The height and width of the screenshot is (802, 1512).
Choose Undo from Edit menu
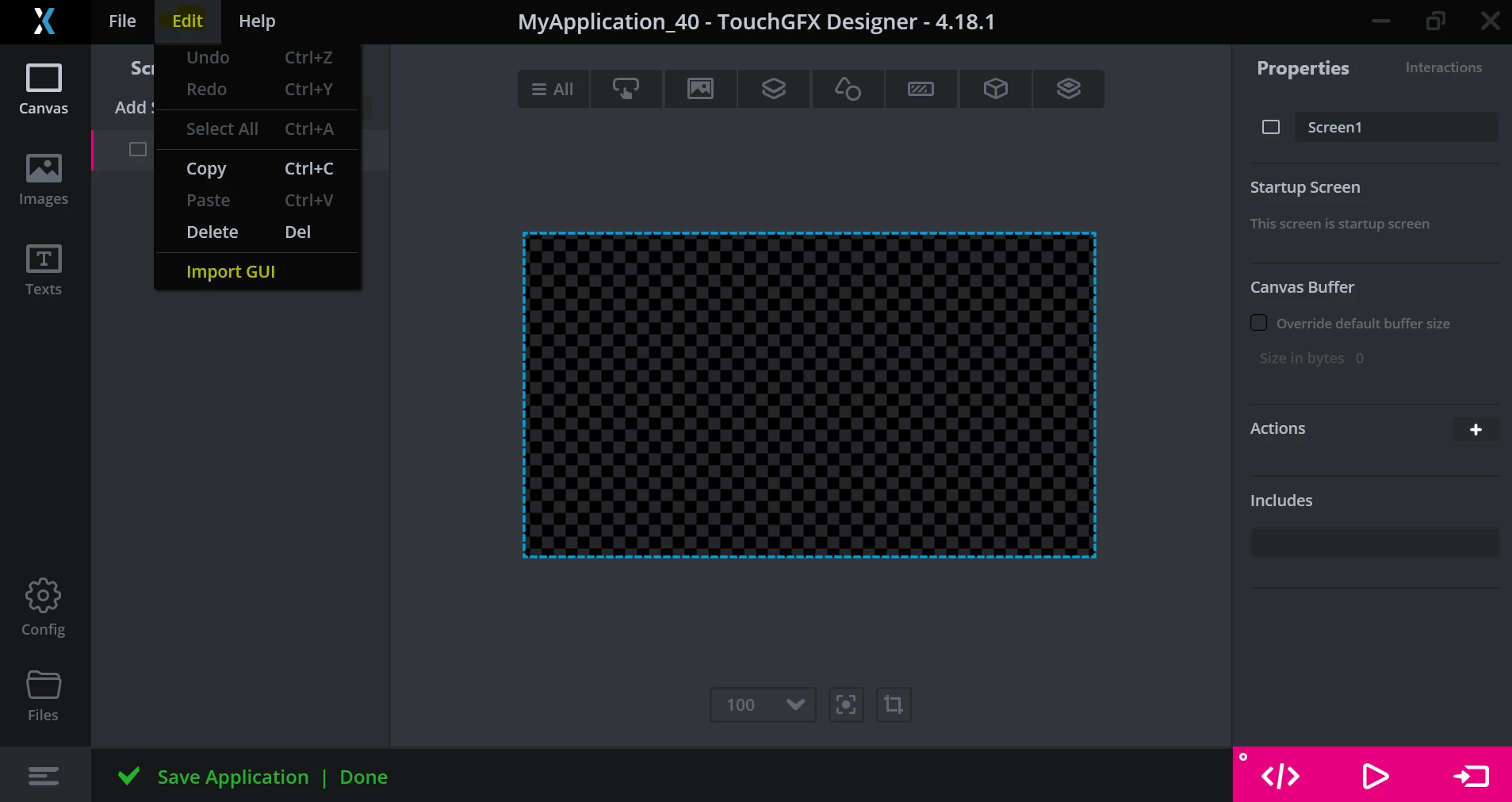pyautogui.click(x=258, y=57)
